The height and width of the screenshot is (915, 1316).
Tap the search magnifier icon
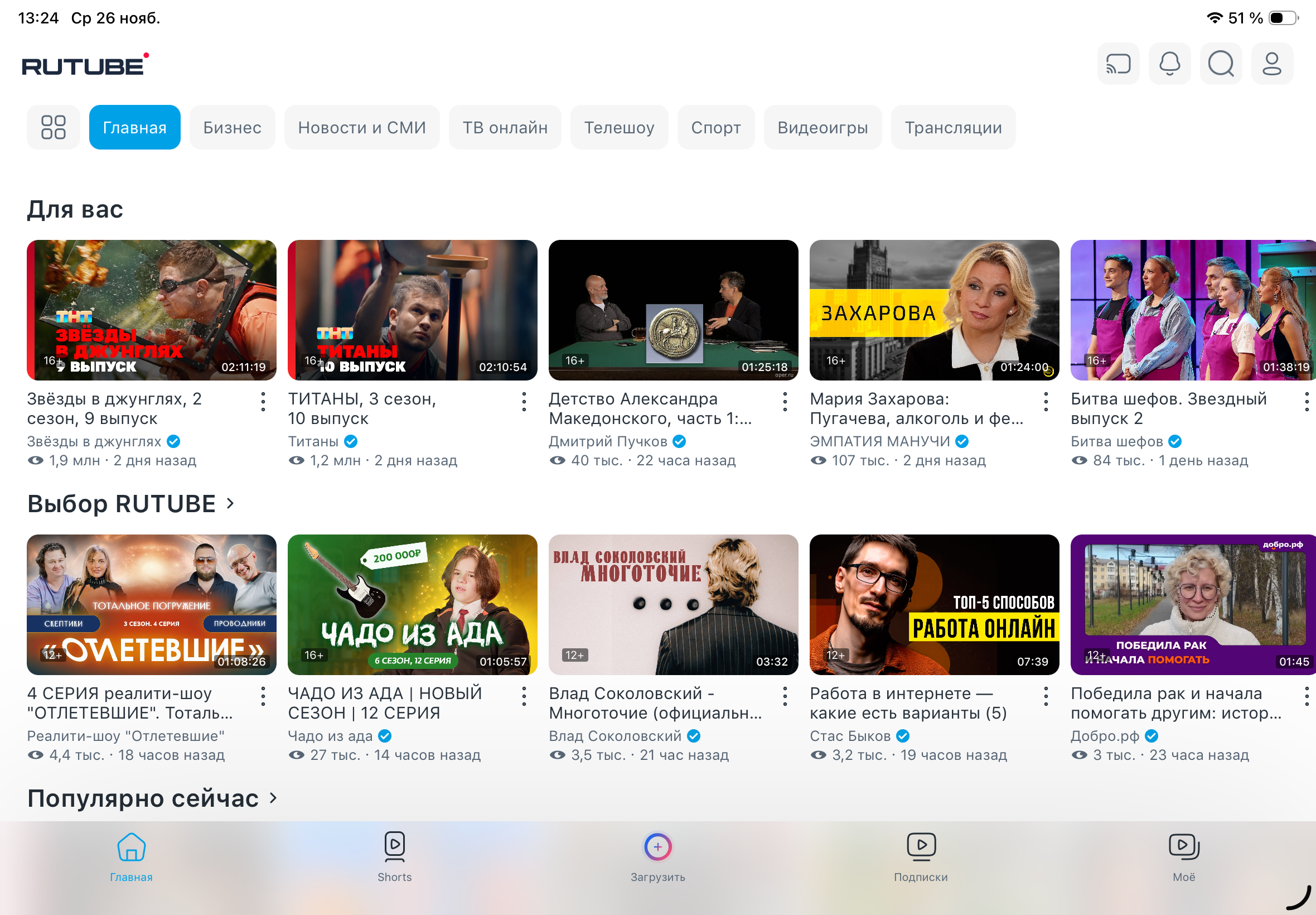pos(1221,64)
